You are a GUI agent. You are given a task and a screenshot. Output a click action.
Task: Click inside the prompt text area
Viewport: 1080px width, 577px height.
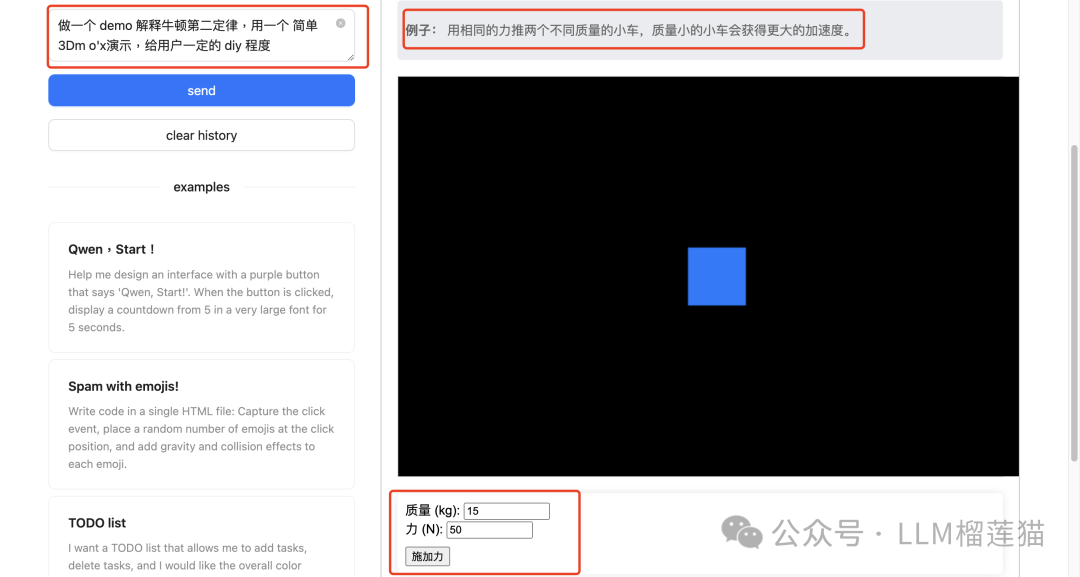(x=201, y=36)
